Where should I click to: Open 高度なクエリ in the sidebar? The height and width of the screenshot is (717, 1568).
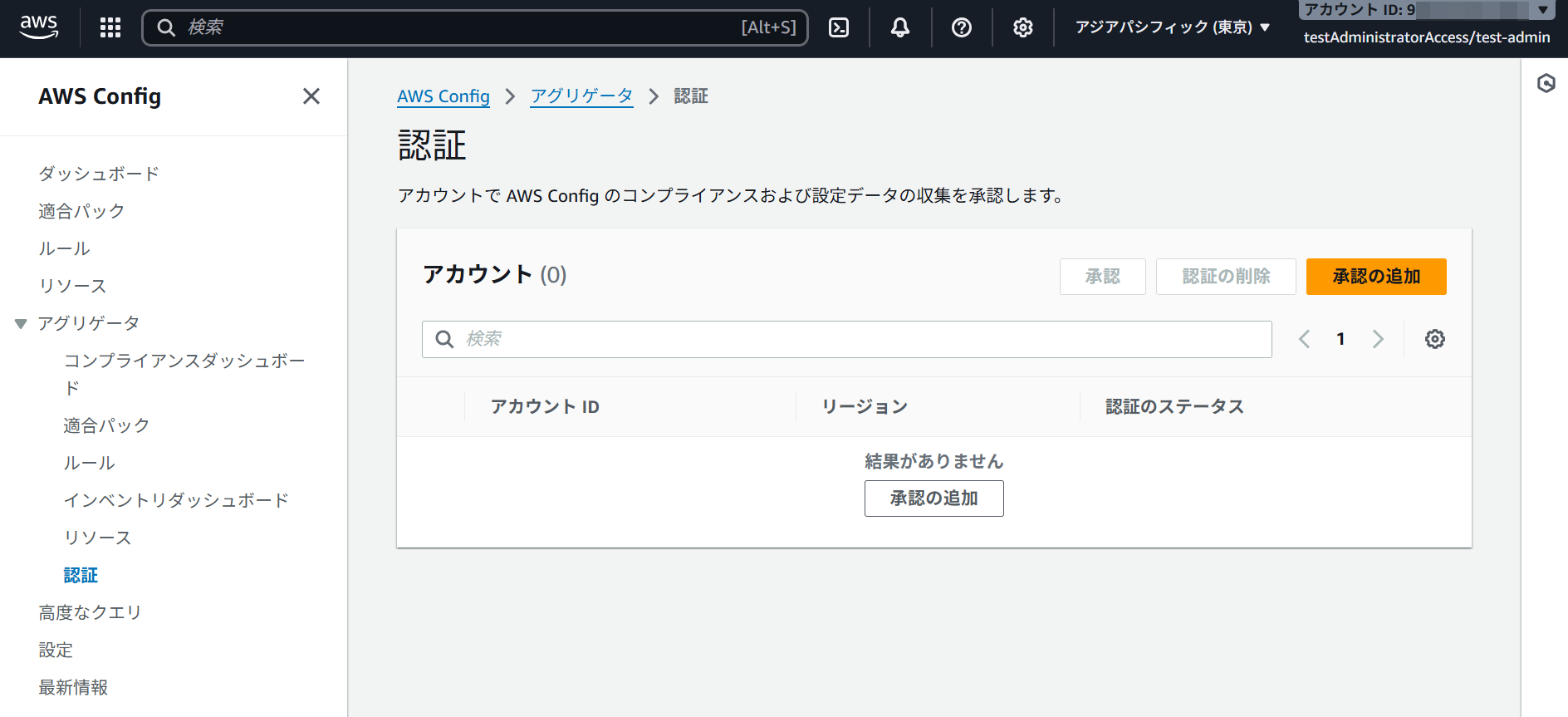coord(91,612)
